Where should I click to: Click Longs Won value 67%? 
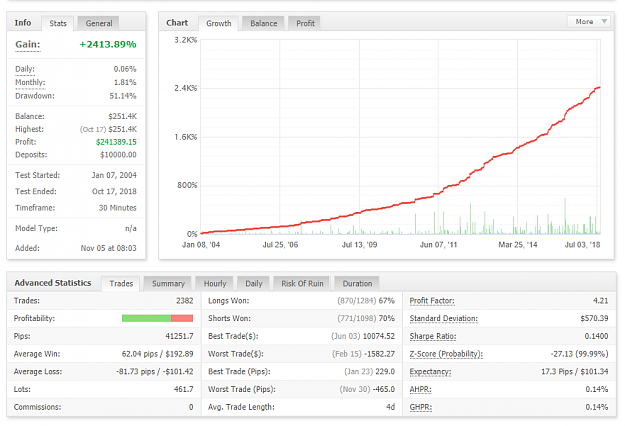[x=387, y=301]
